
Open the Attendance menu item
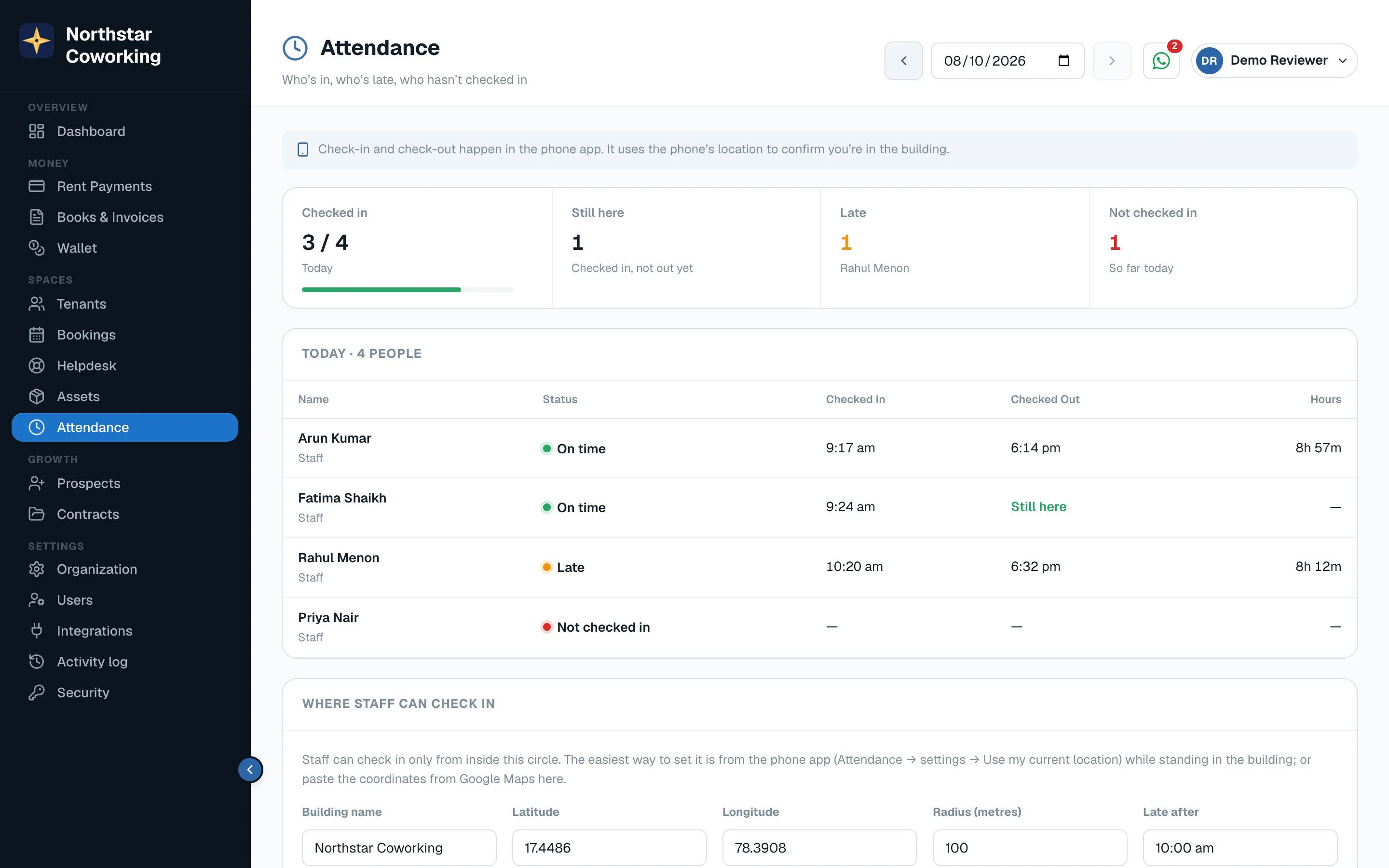(x=124, y=427)
